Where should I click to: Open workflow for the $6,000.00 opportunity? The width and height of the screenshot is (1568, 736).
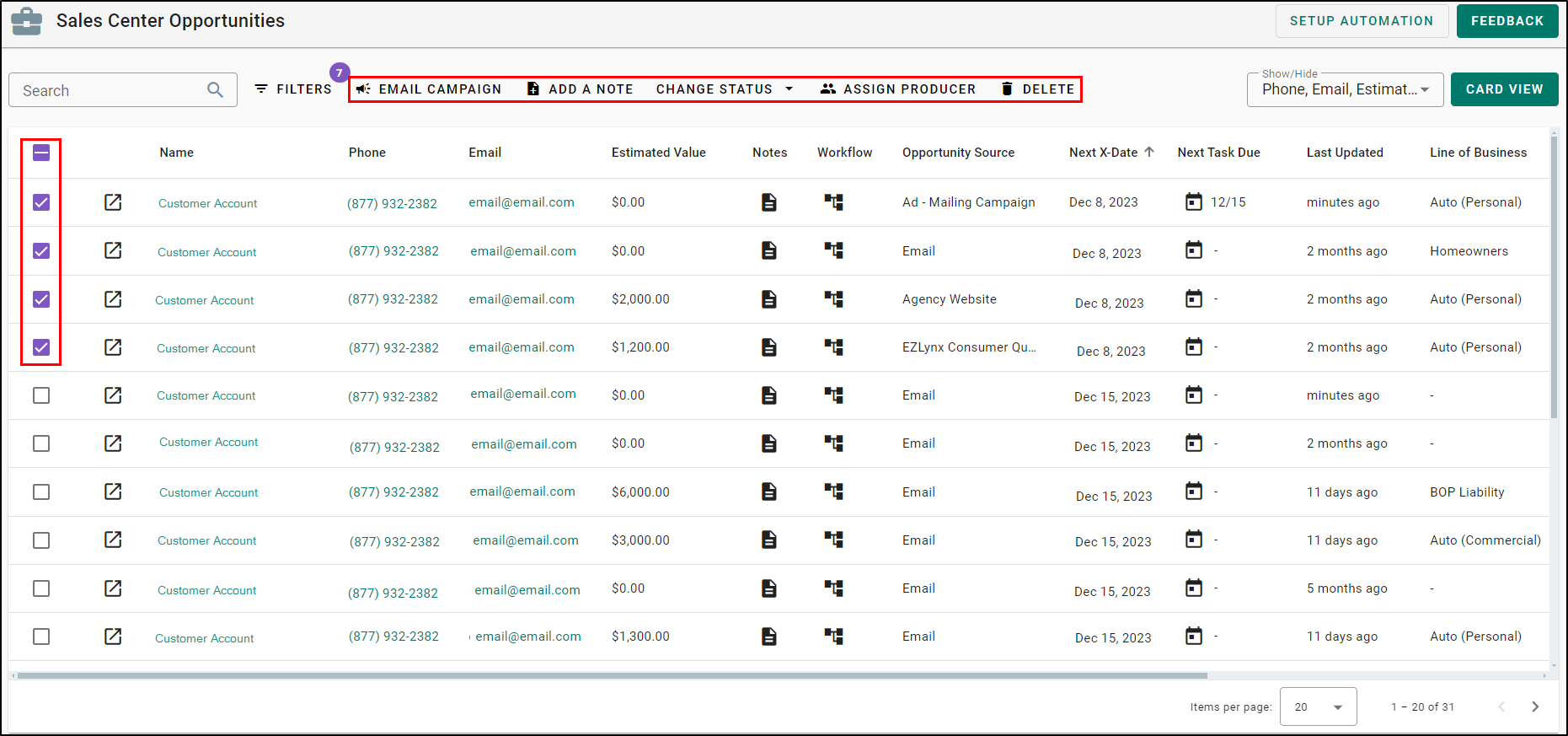click(834, 492)
